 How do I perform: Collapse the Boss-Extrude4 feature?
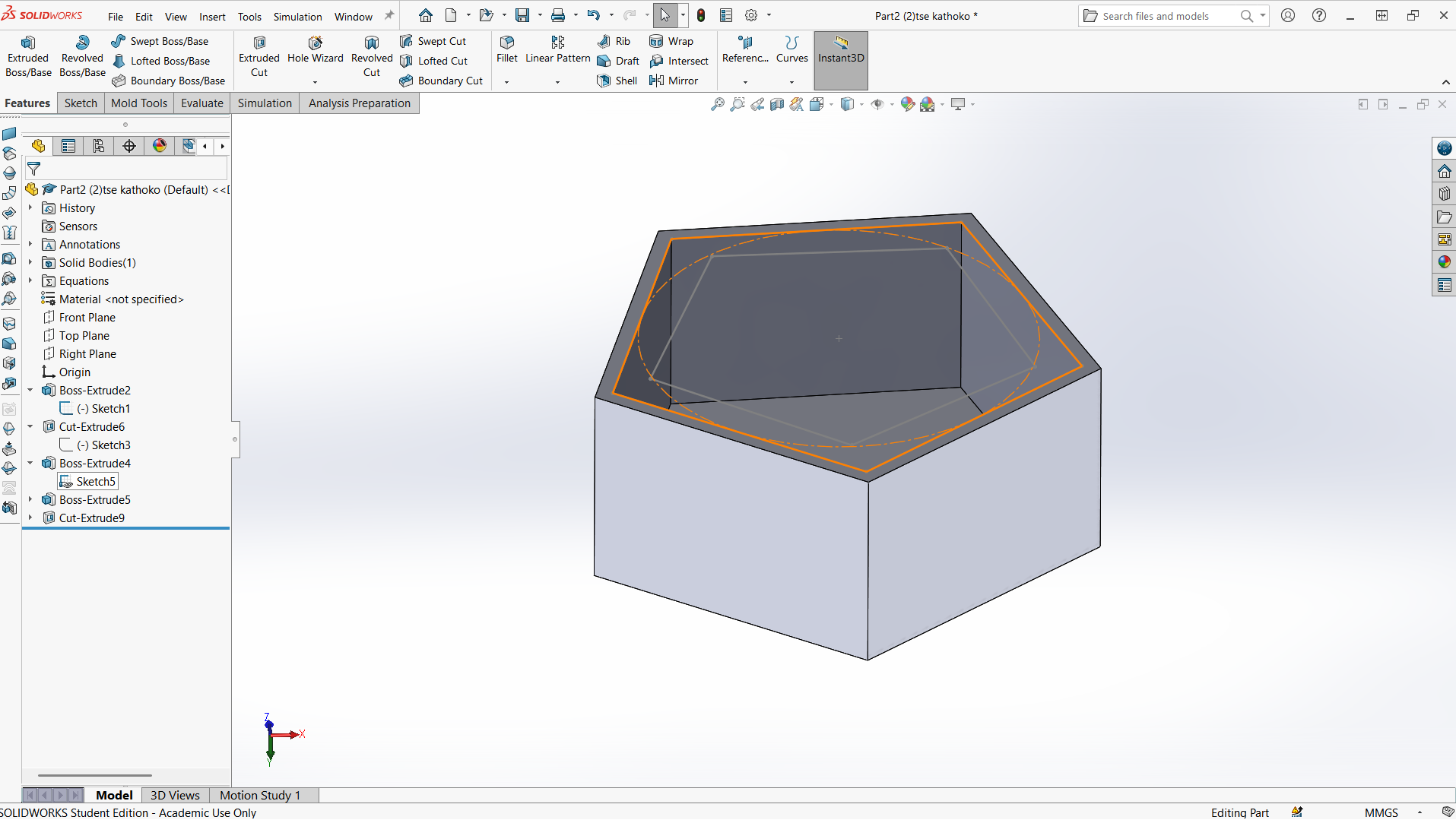30,463
